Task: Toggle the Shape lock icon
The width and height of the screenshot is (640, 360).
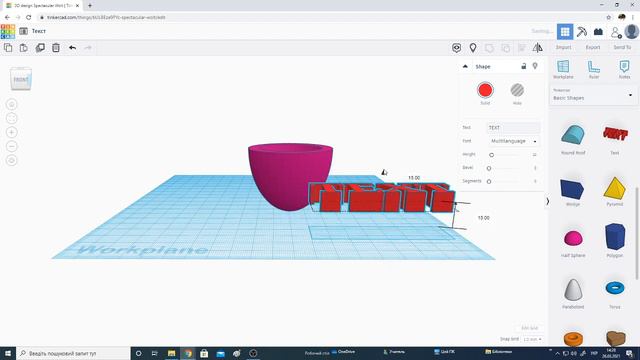Action: 524,66
